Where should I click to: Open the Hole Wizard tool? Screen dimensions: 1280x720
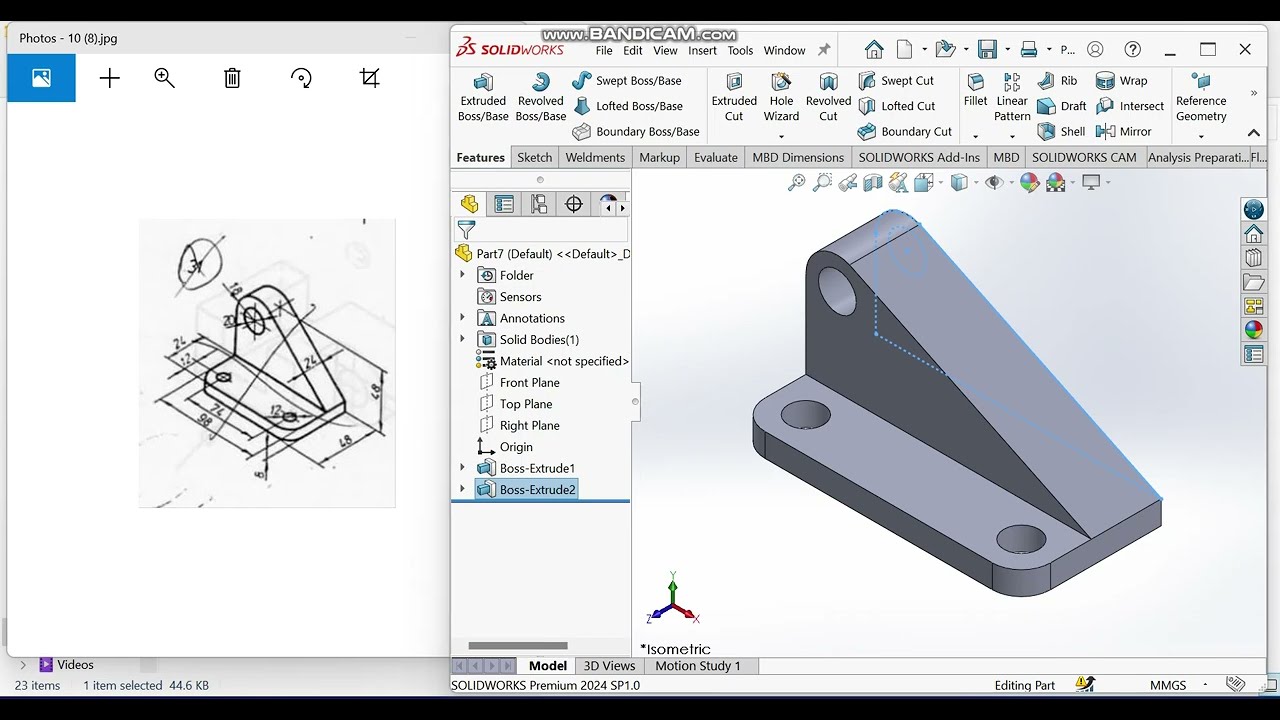click(781, 97)
